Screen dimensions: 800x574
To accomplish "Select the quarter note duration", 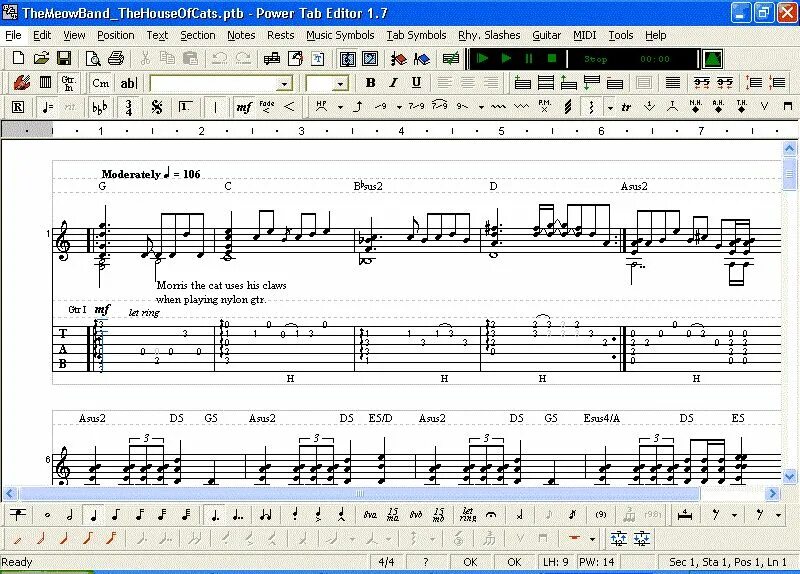I will (93, 515).
